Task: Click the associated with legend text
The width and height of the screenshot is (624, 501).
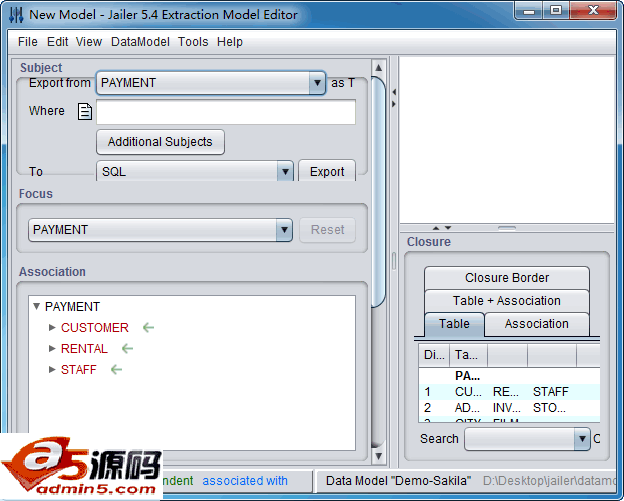Action: click(245, 481)
